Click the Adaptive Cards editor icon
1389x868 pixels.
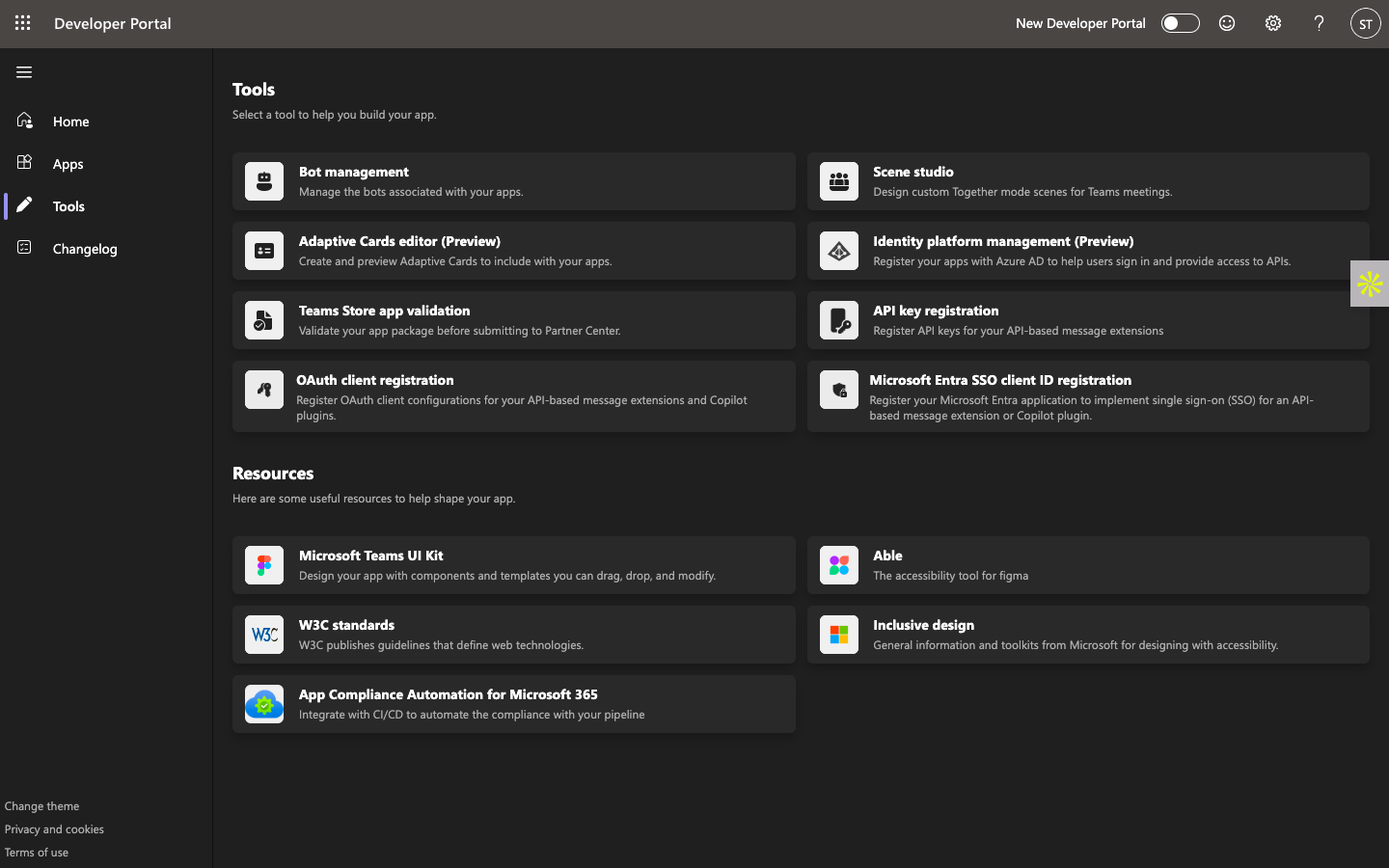click(264, 251)
